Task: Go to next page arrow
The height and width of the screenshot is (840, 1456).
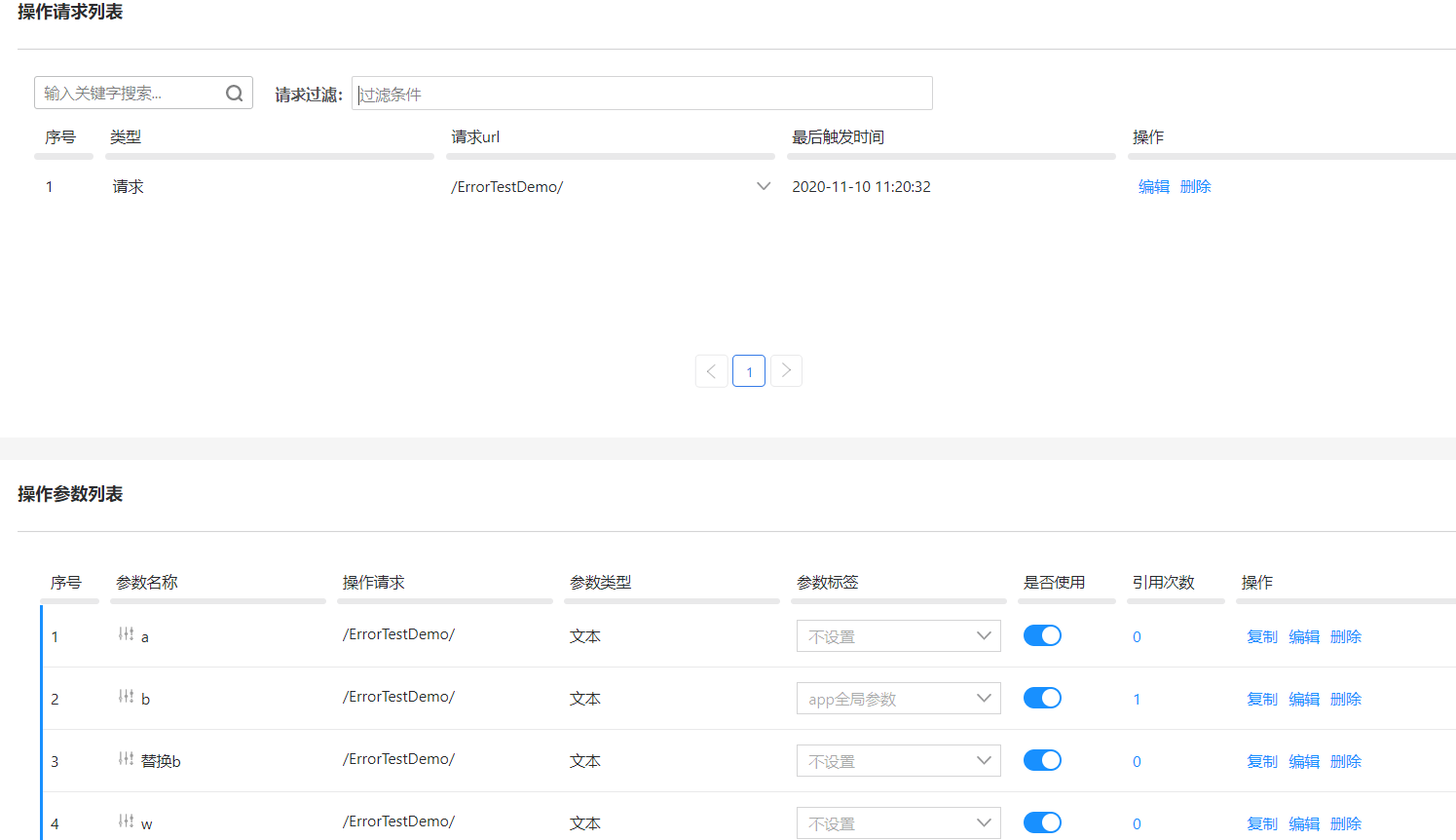Action: point(786,371)
